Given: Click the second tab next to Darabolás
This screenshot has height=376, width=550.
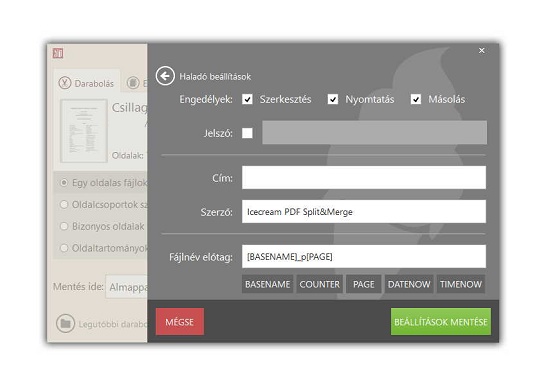Looking at the screenshot, I should click(x=135, y=83).
